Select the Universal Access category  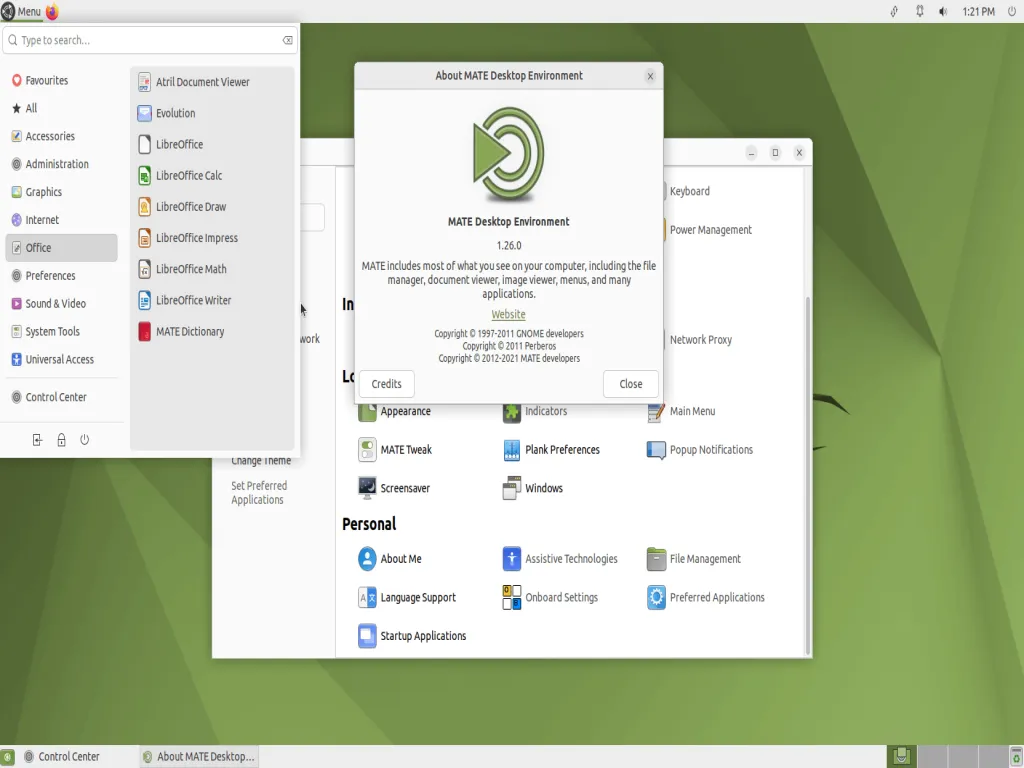61,359
